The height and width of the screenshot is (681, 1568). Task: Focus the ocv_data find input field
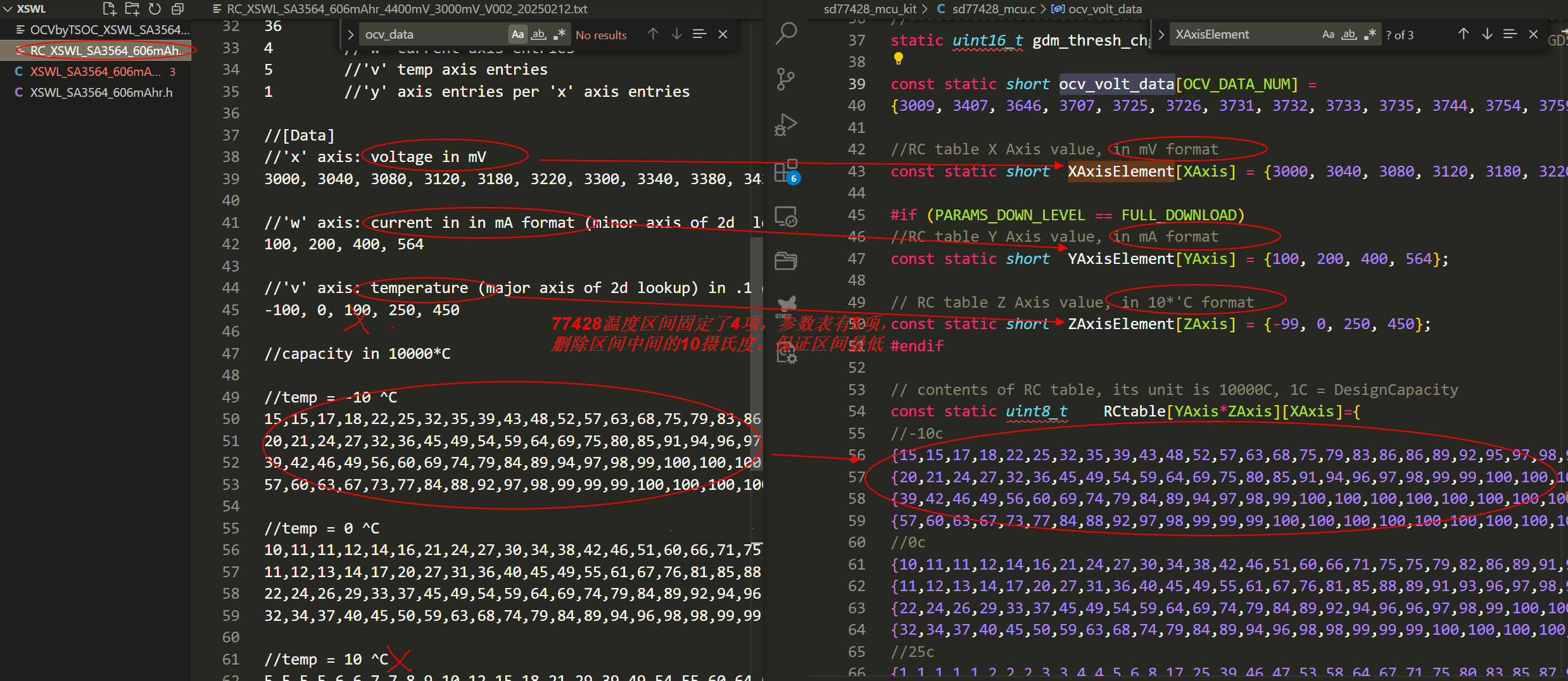434,34
